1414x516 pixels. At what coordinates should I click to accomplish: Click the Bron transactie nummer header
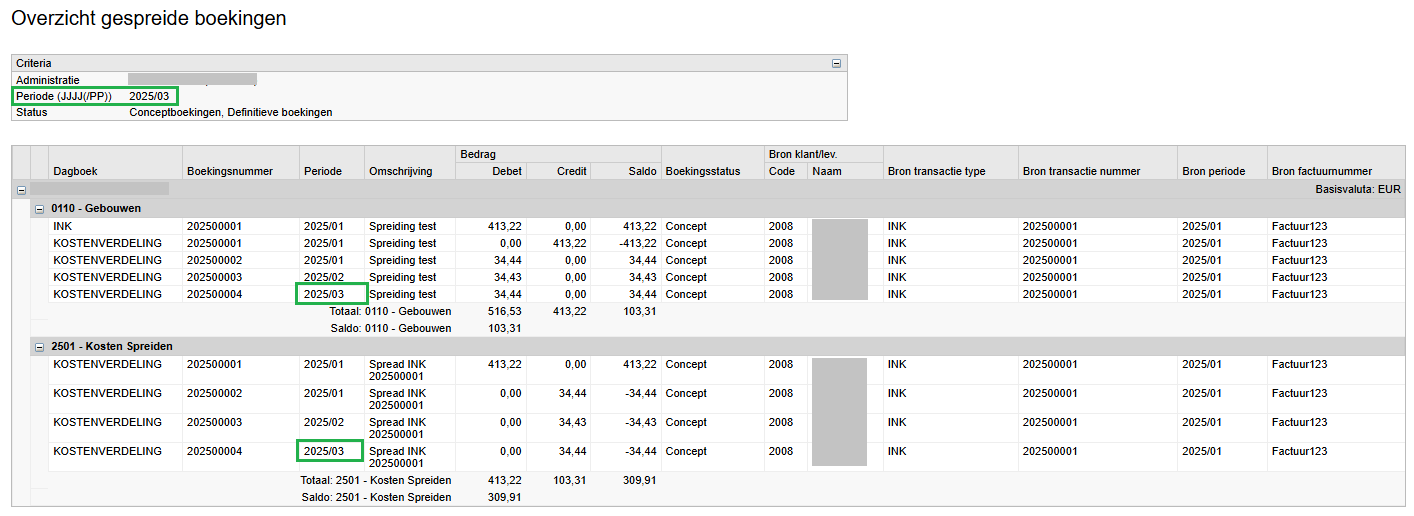pyautogui.click(x=1082, y=171)
